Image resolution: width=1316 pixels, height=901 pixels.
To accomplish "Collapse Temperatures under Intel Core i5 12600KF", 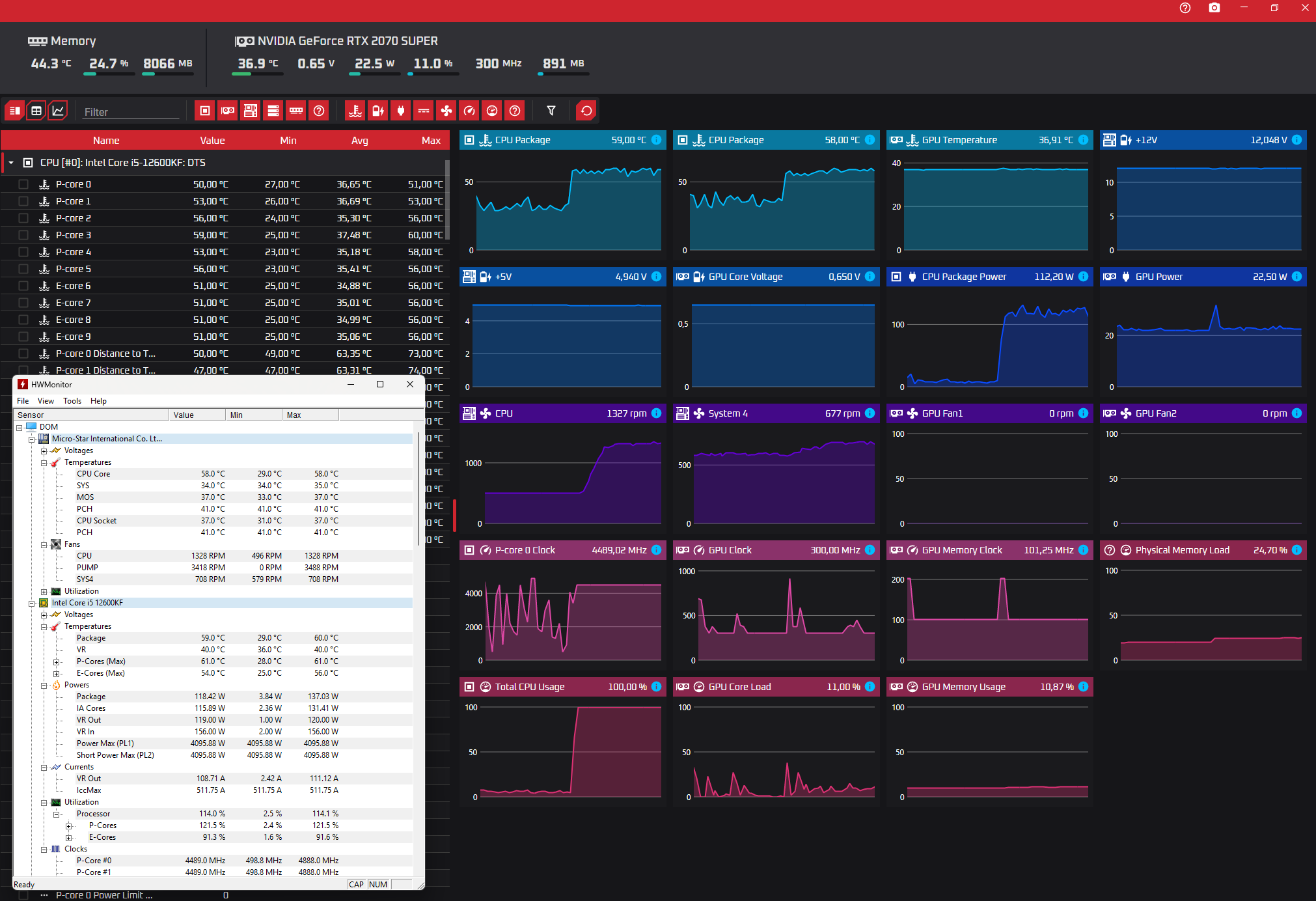I will pyautogui.click(x=44, y=627).
